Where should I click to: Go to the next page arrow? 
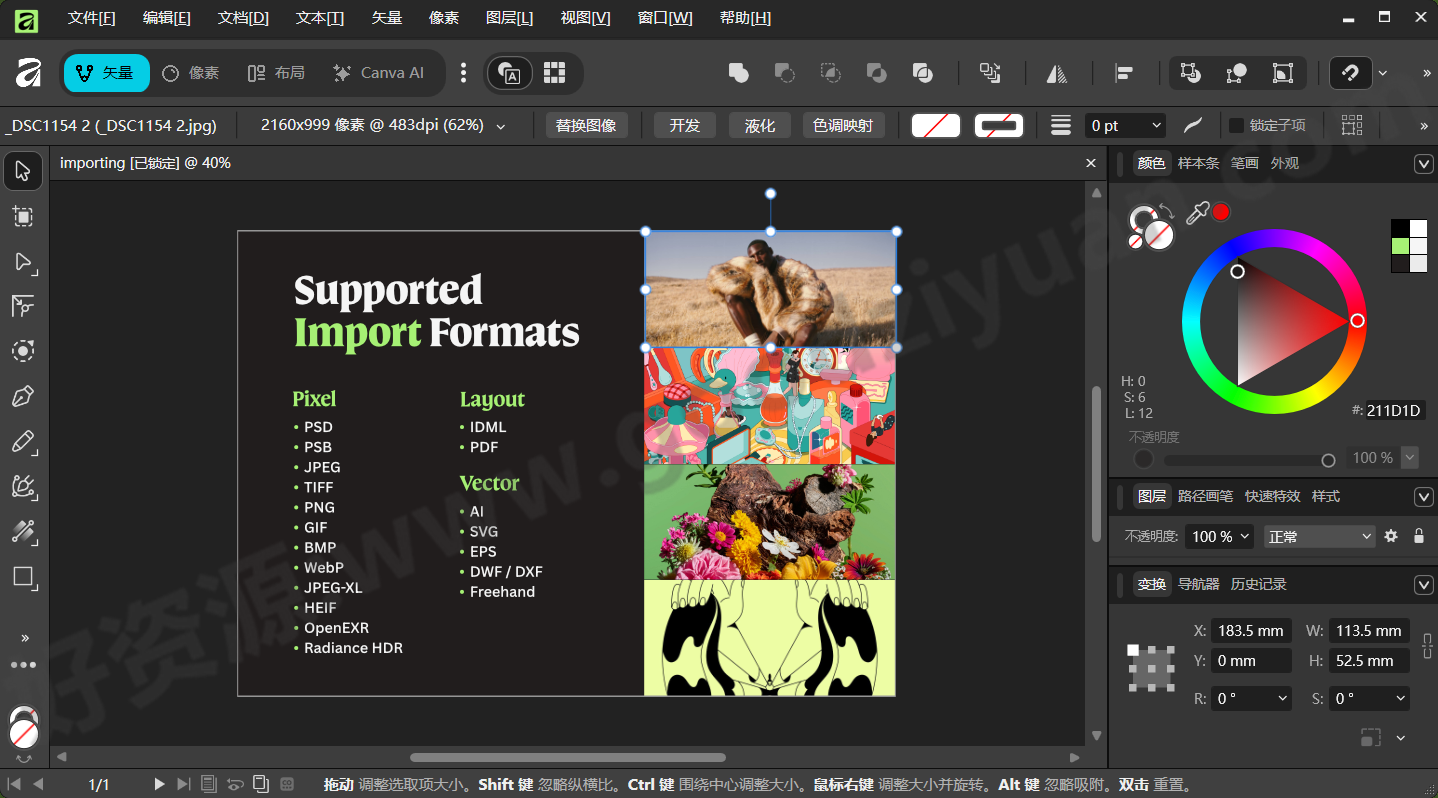click(159, 784)
